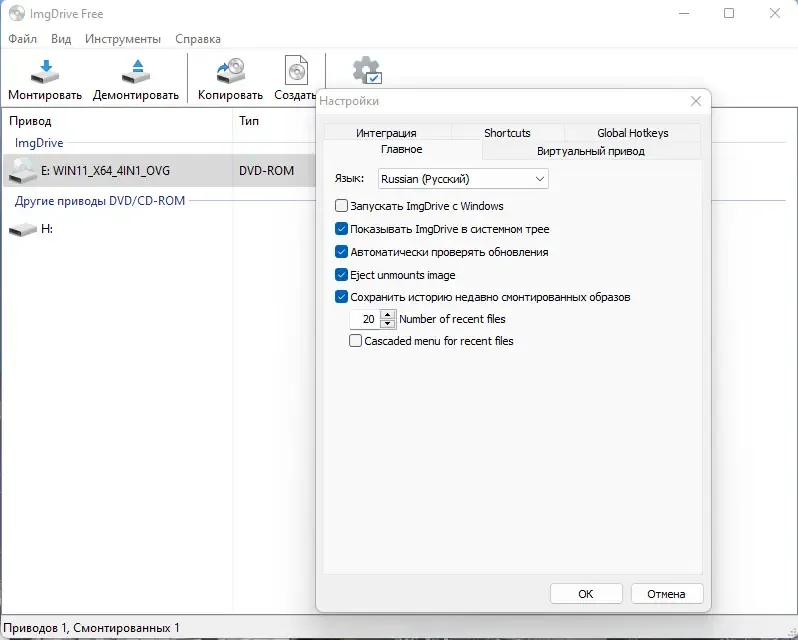Select the Главное tab
This screenshot has width=798, height=640.
coord(402,149)
